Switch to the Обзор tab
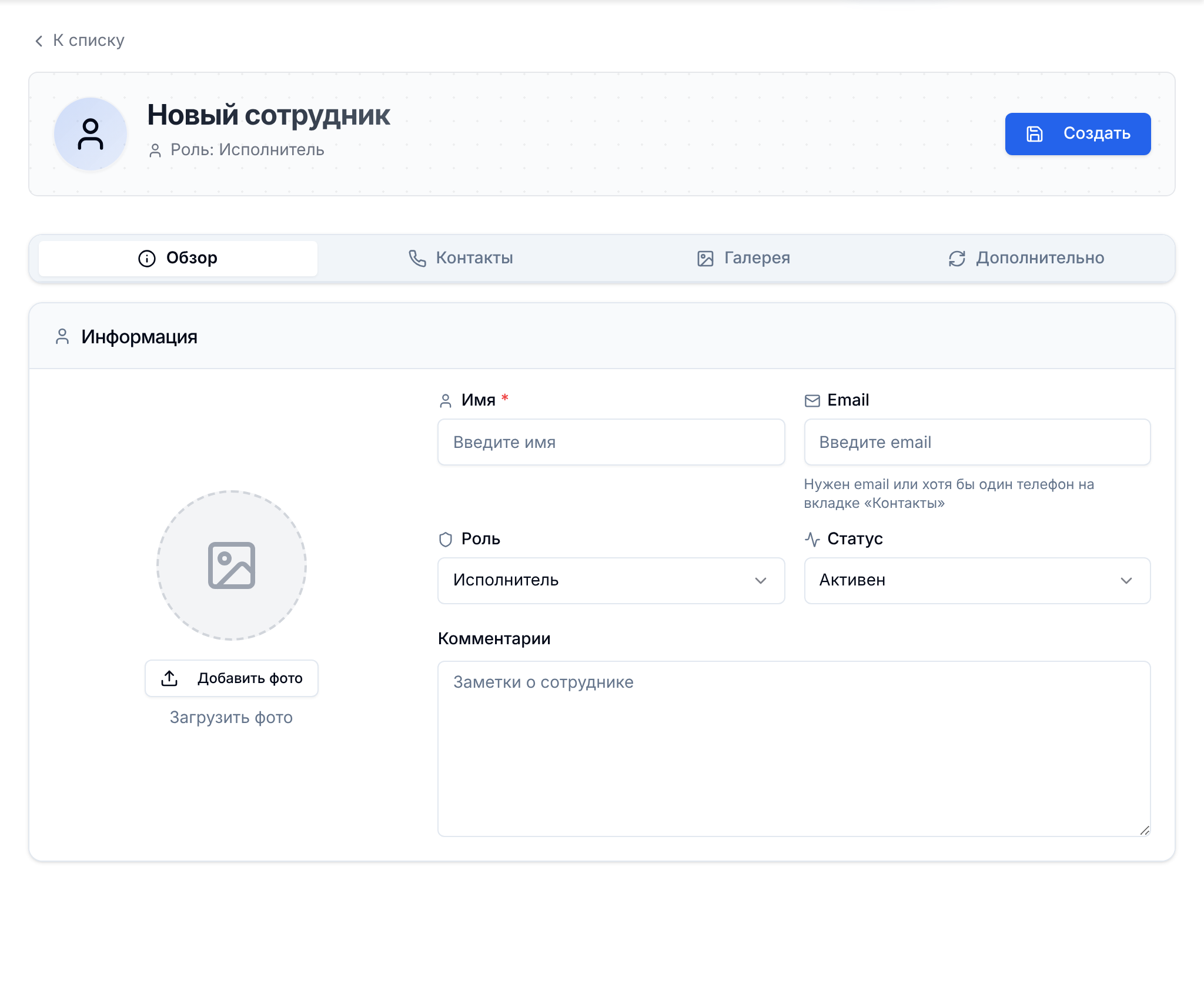The height and width of the screenshot is (984, 1204). pyautogui.click(x=178, y=258)
